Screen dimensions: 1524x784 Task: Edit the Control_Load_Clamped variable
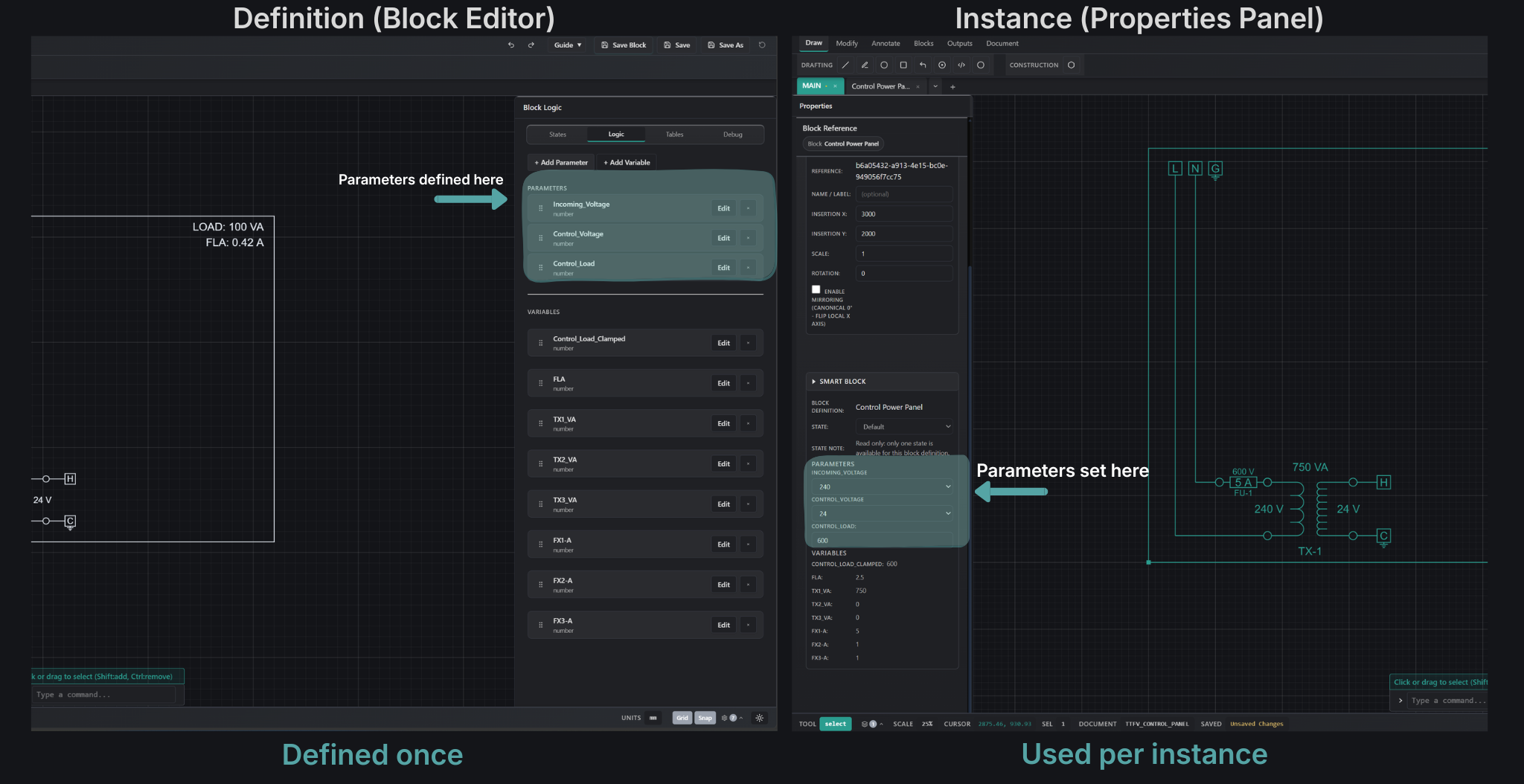pos(723,344)
